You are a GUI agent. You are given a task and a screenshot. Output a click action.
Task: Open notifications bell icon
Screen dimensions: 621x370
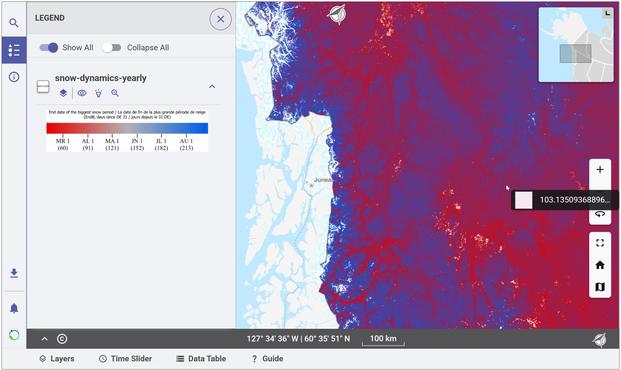14,308
